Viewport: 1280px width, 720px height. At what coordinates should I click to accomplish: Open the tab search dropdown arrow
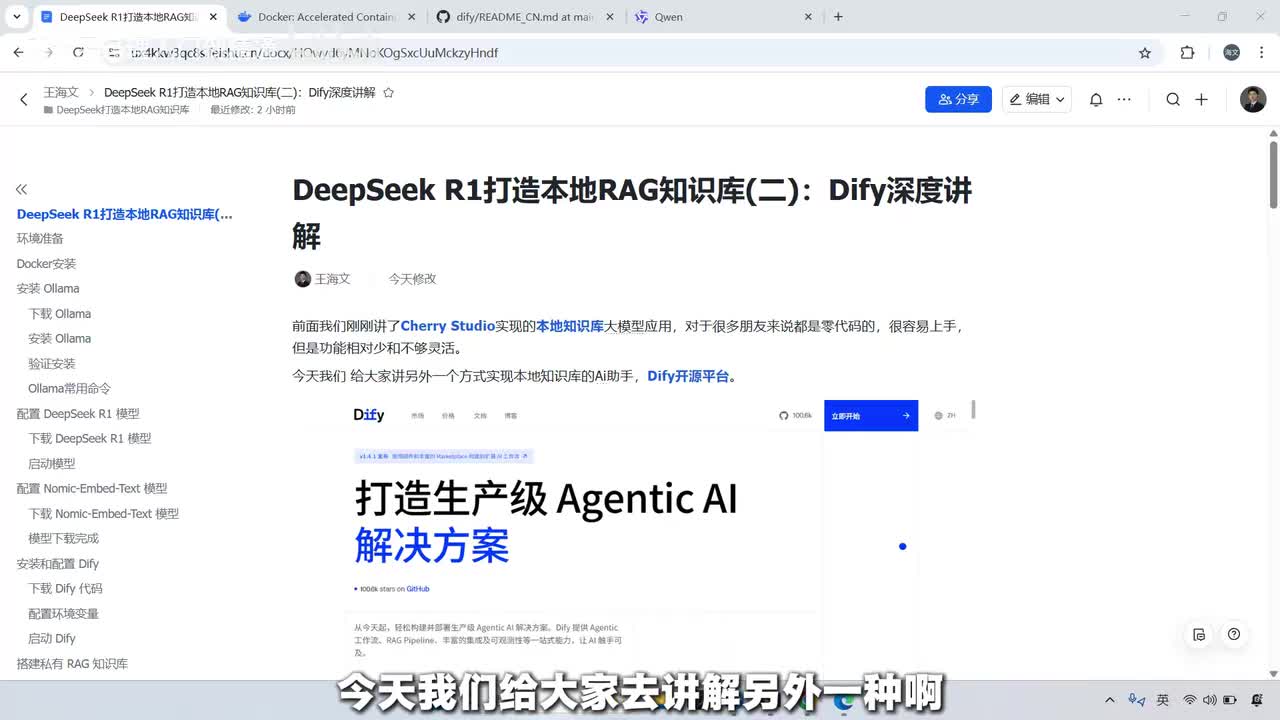15,17
